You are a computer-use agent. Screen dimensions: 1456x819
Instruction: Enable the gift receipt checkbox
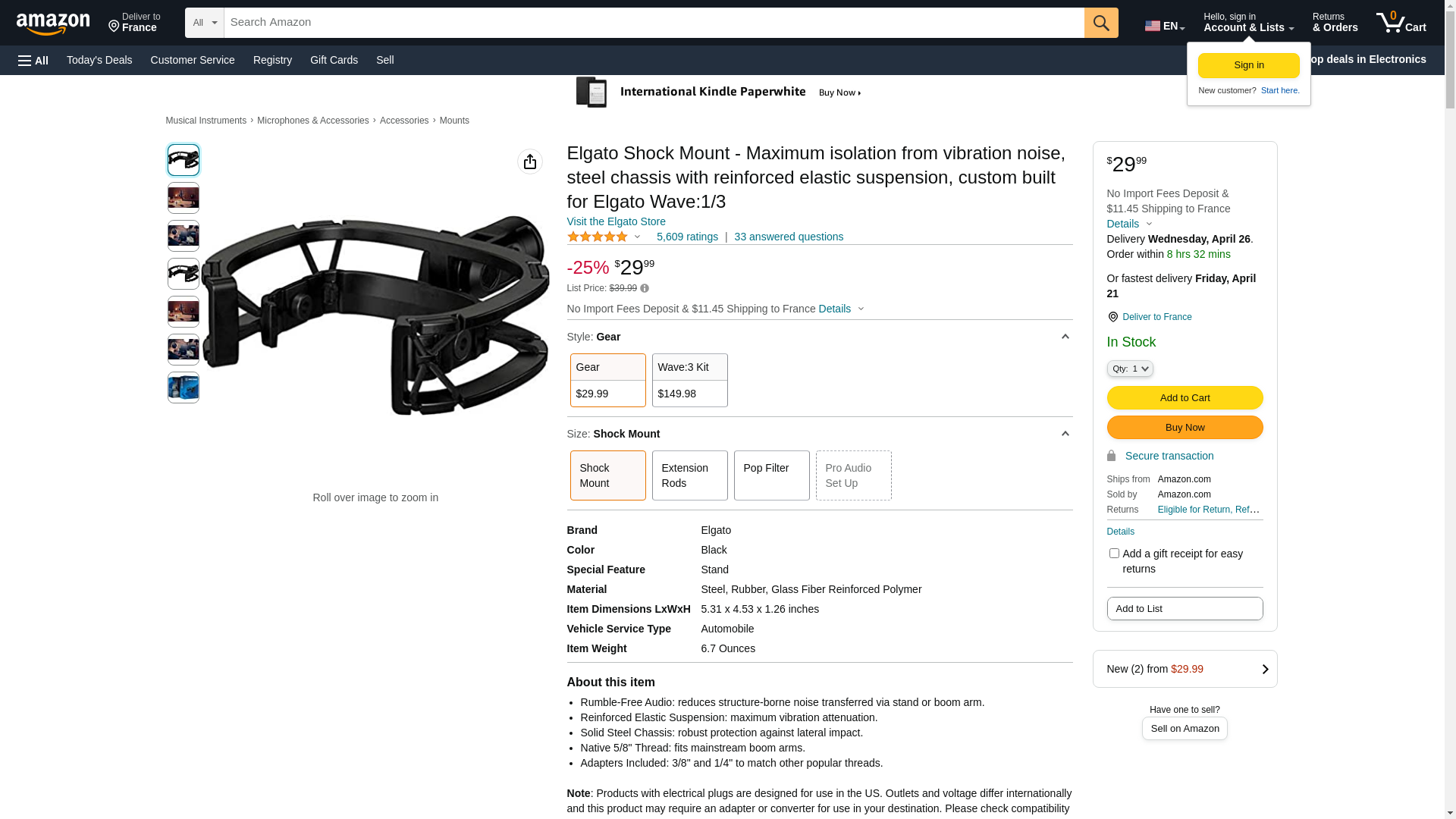pyautogui.click(x=1113, y=554)
